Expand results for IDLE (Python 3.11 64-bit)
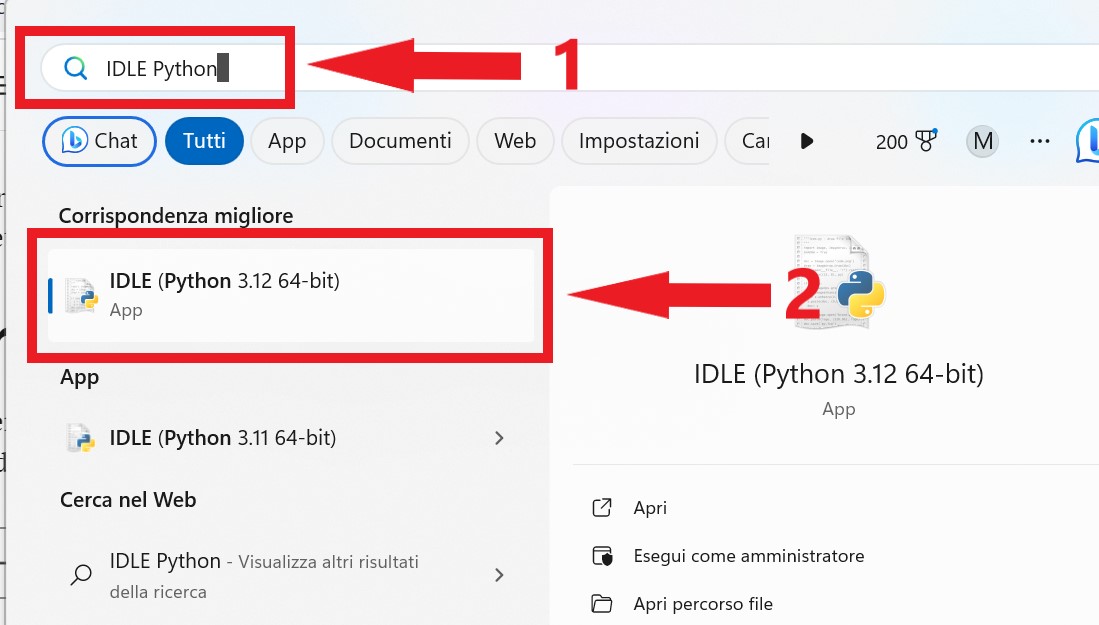Viewport: 1099px width, 625px height. pyautogui.click(x=499, y=438)
